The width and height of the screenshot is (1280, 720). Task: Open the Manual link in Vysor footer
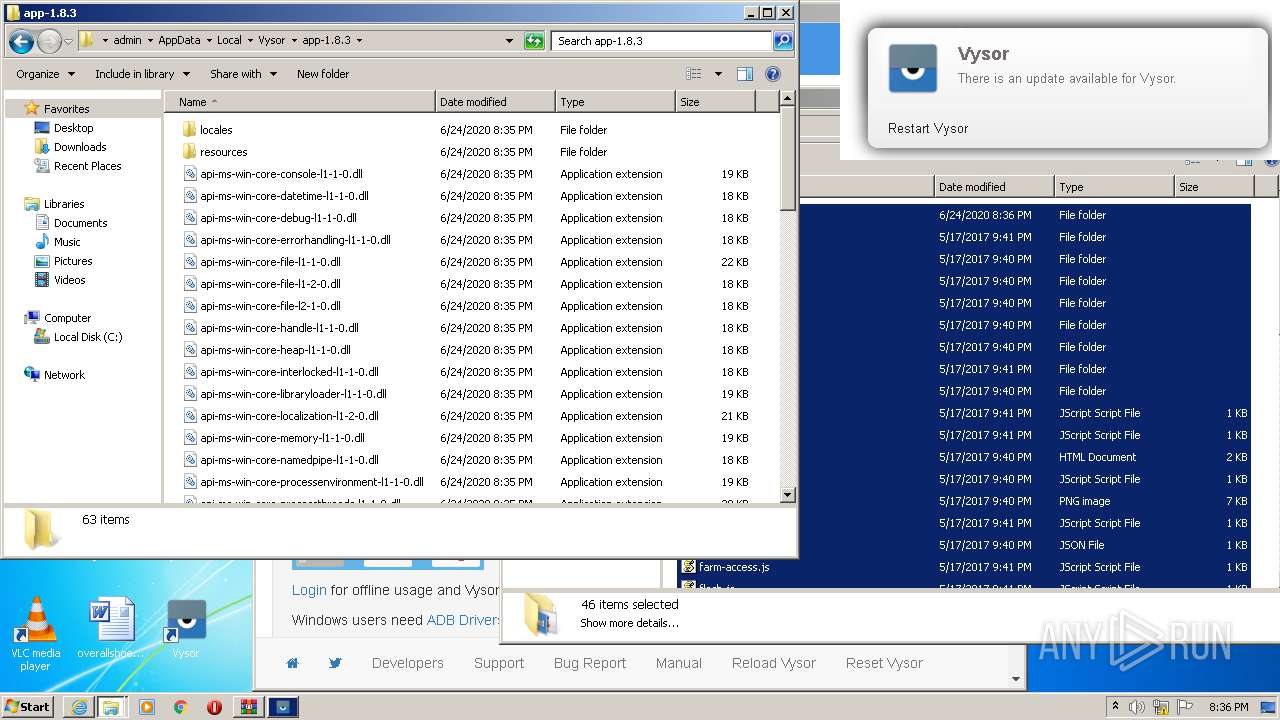[x=678, y=663]
